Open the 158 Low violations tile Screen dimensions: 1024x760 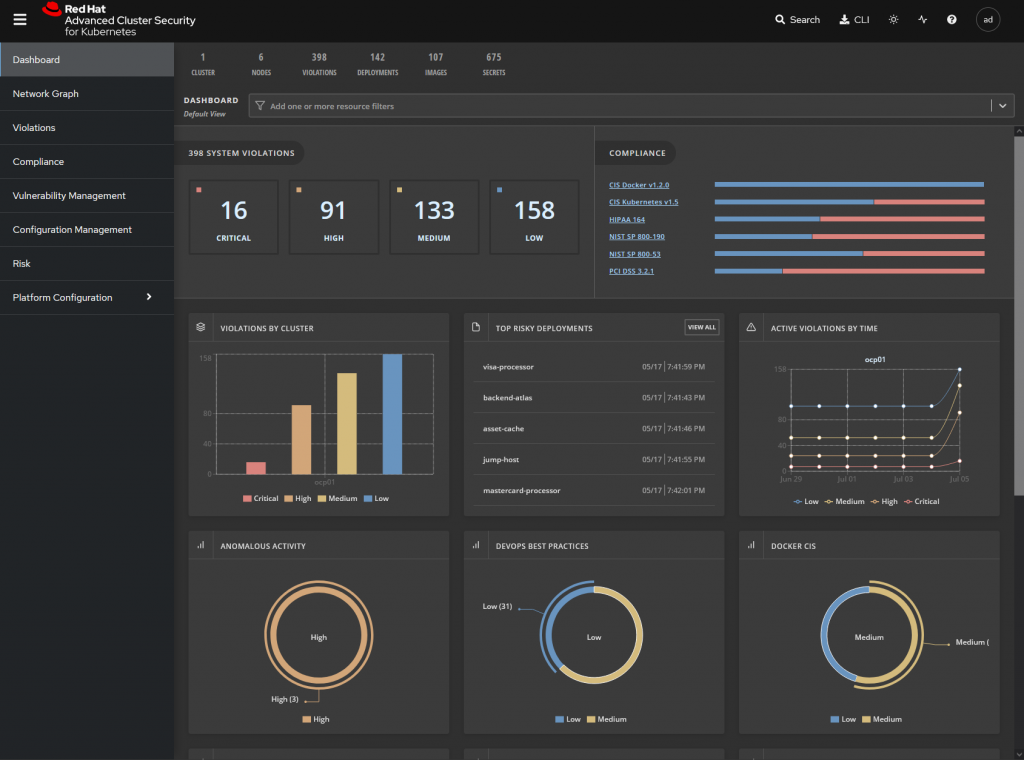(x=534, y=217)
